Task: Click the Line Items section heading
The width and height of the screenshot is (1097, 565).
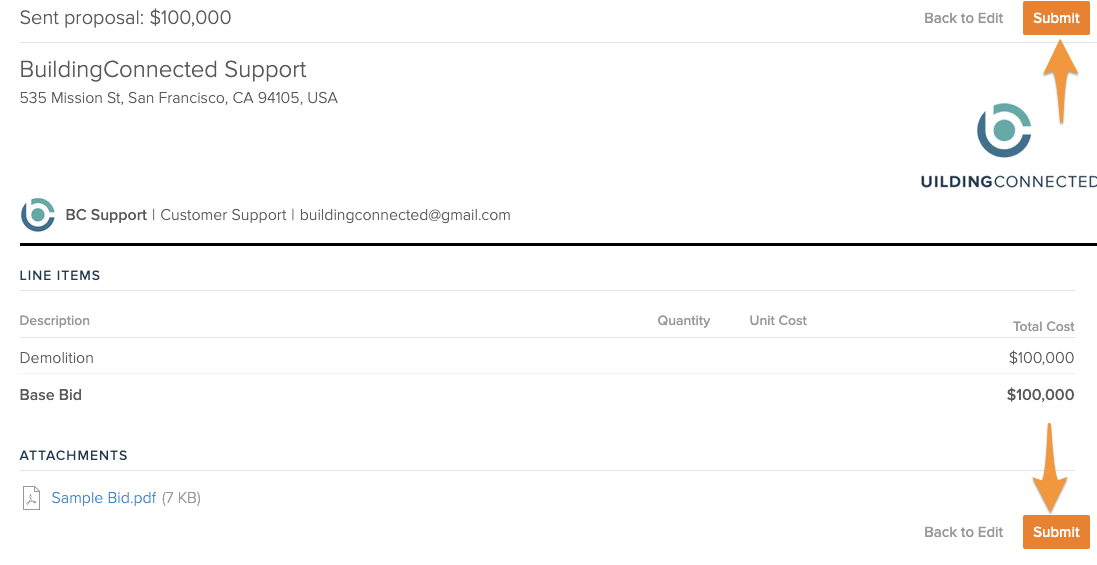Action: (60, 275)
